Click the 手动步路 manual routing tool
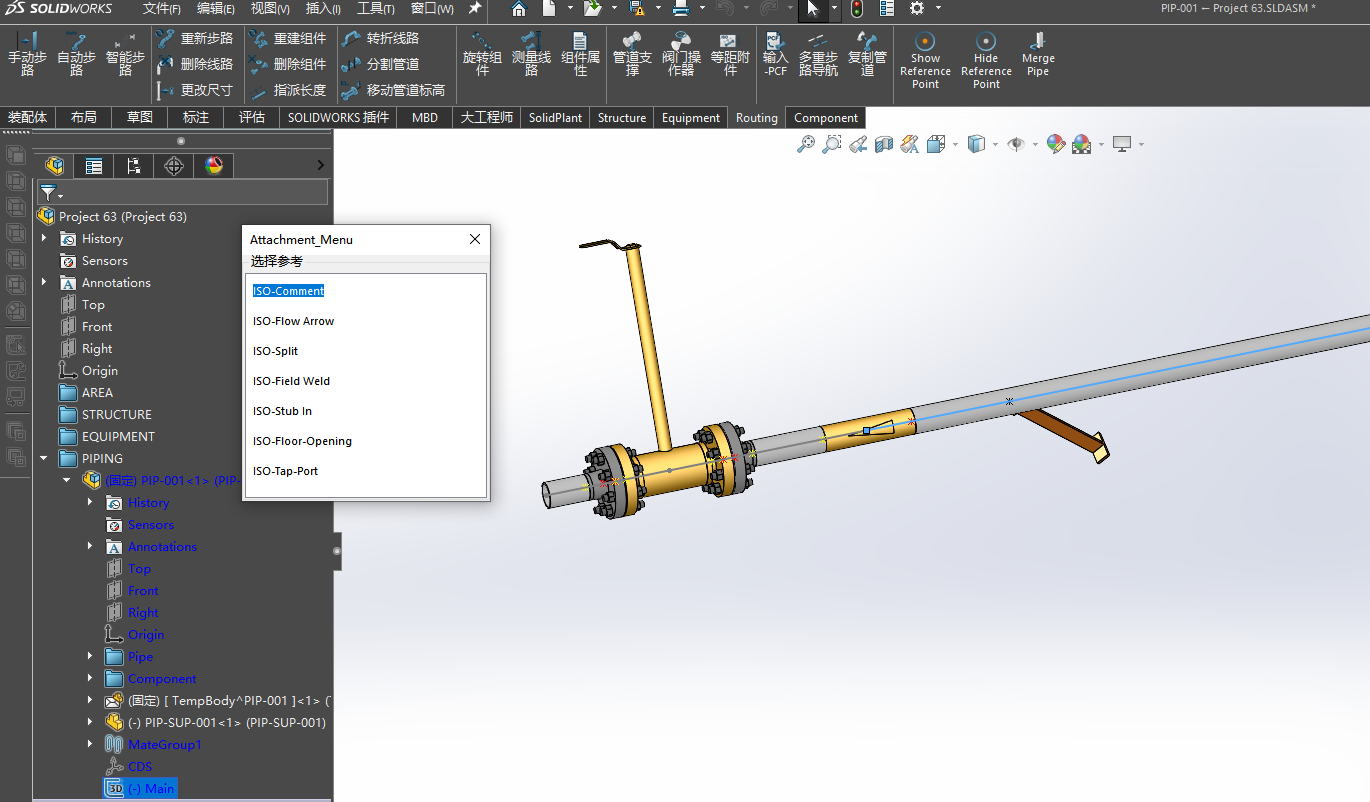The image size is (1370, 802). click(27, 55)
